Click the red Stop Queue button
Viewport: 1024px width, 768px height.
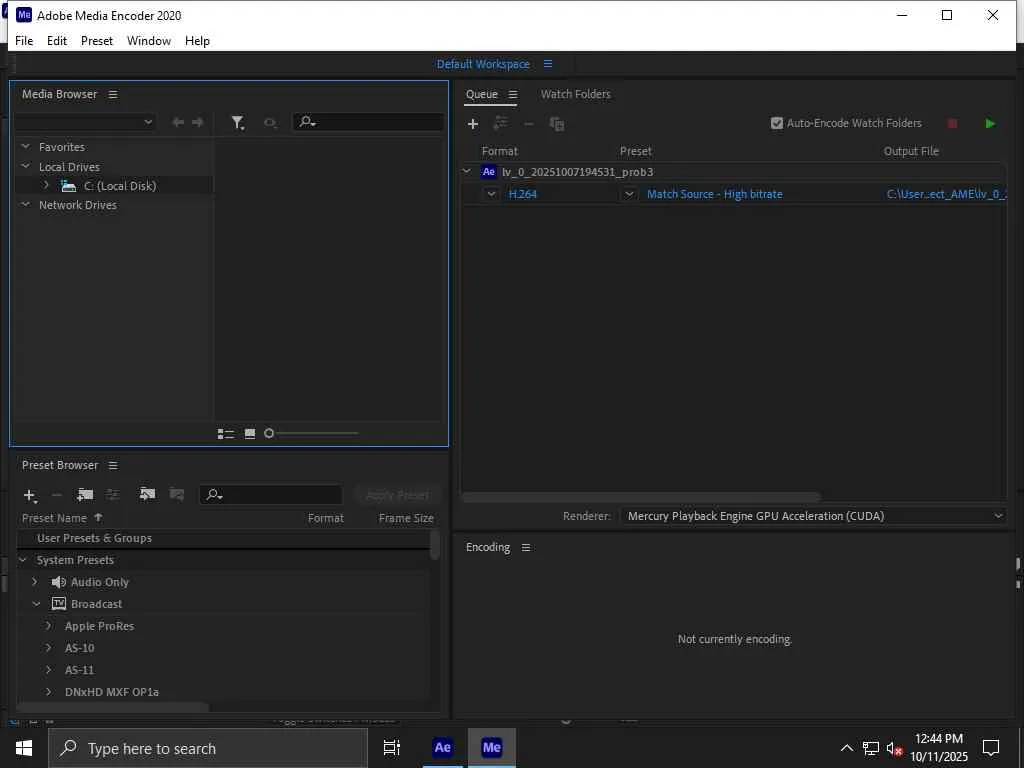coord(952,123)
